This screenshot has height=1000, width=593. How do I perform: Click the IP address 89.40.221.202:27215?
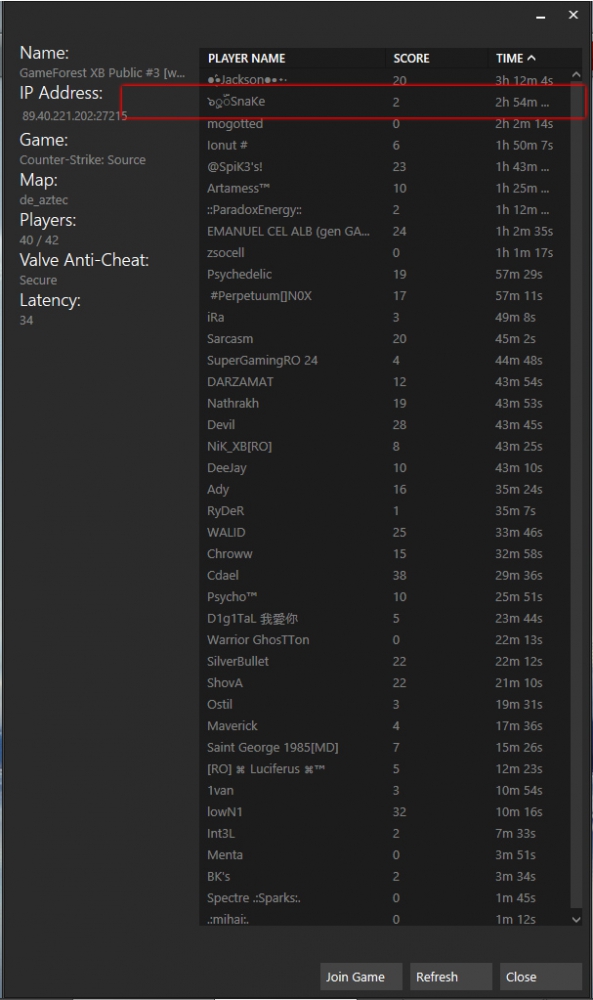[75, 115]
